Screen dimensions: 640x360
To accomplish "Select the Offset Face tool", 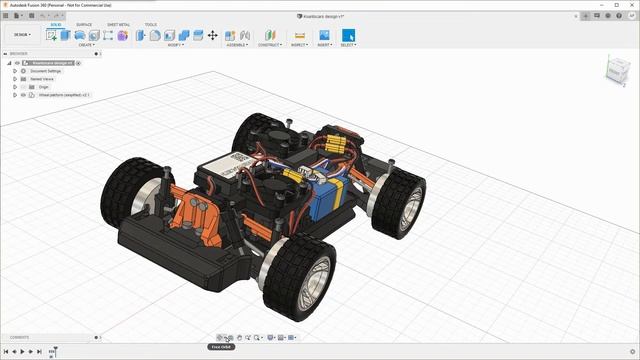I will tap(198, 36).
